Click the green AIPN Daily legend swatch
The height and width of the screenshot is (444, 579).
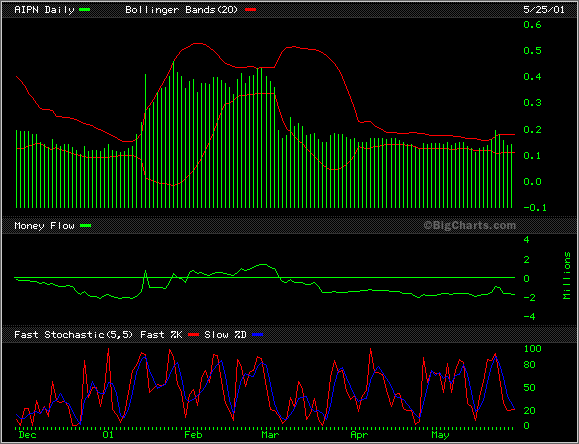pos(85,10)
